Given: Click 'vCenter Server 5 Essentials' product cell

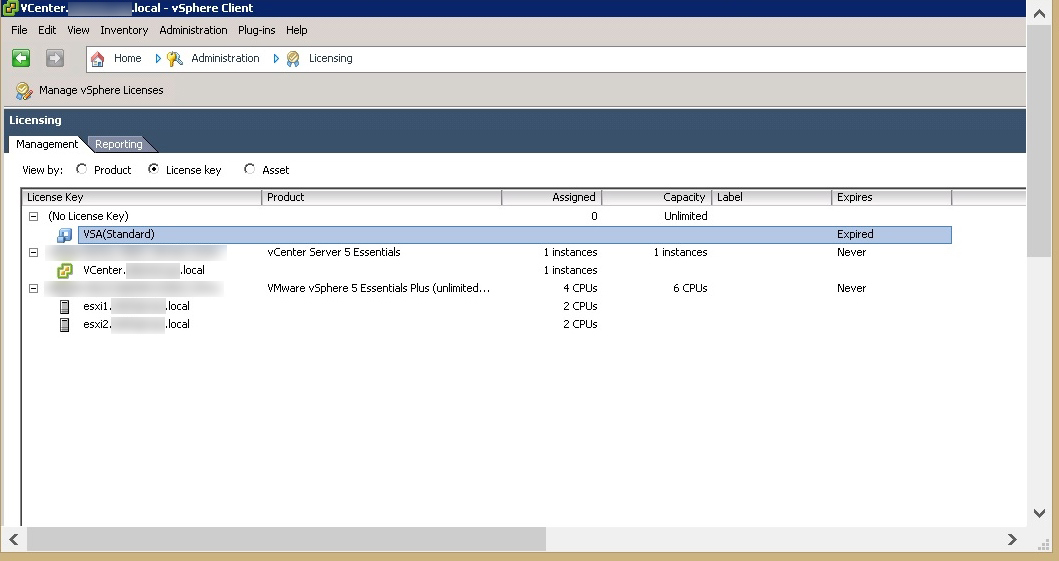Looking at the screenshot, I should 334,252.
